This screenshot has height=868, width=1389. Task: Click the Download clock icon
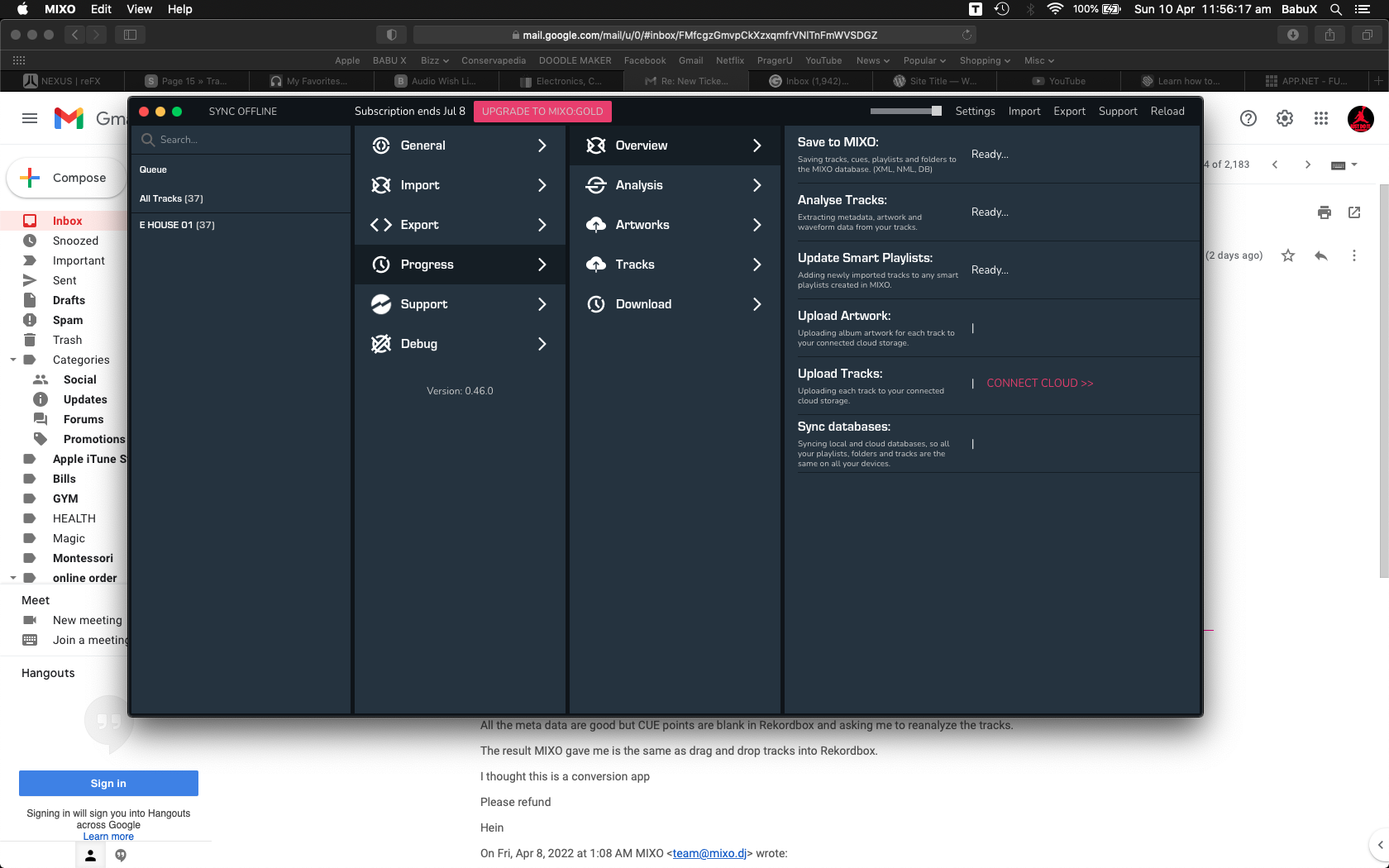[596, 304]
